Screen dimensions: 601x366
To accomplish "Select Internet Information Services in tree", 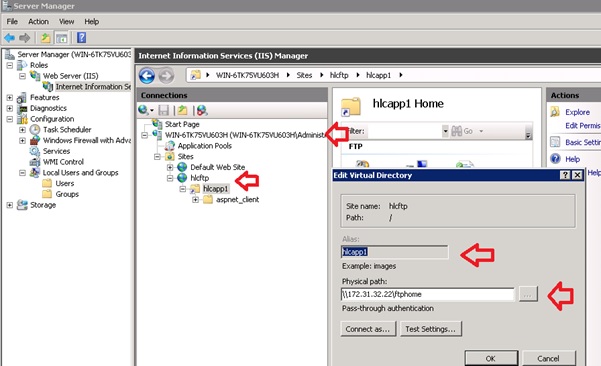I will 93,87.
